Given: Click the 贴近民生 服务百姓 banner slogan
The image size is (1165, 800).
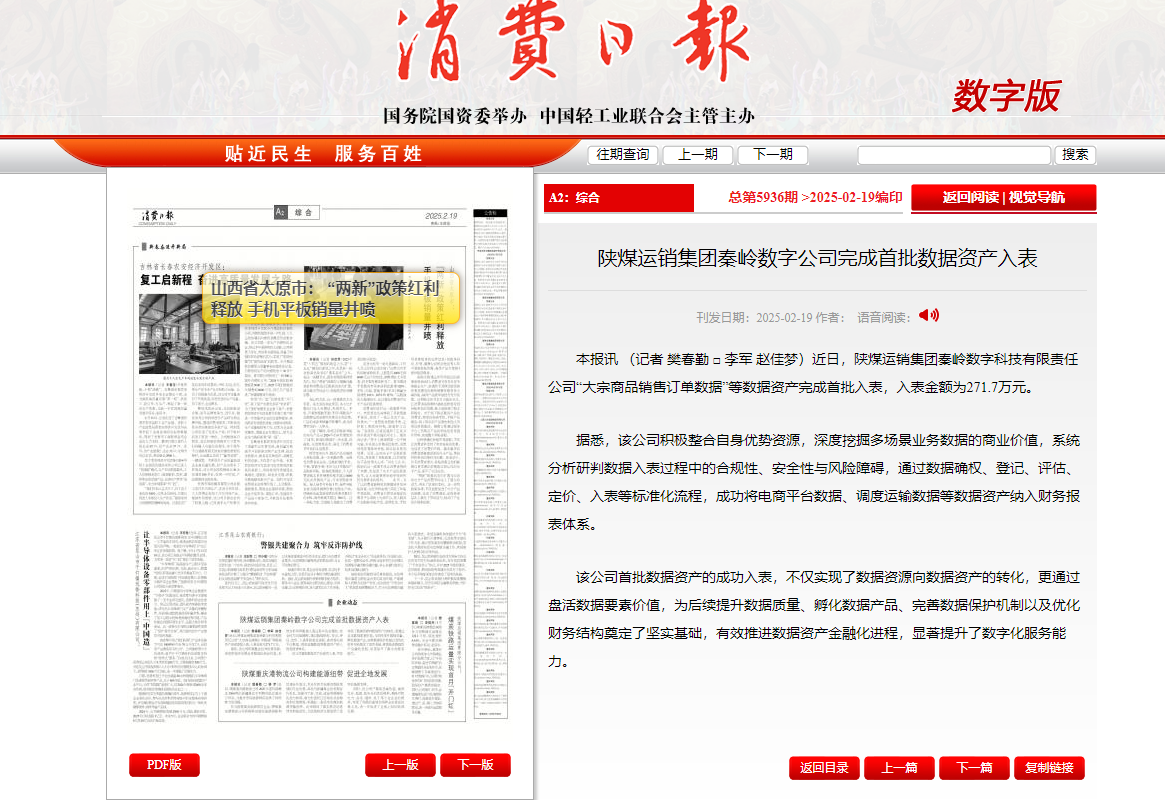Looking at the screenshot, I should (323, 154).
